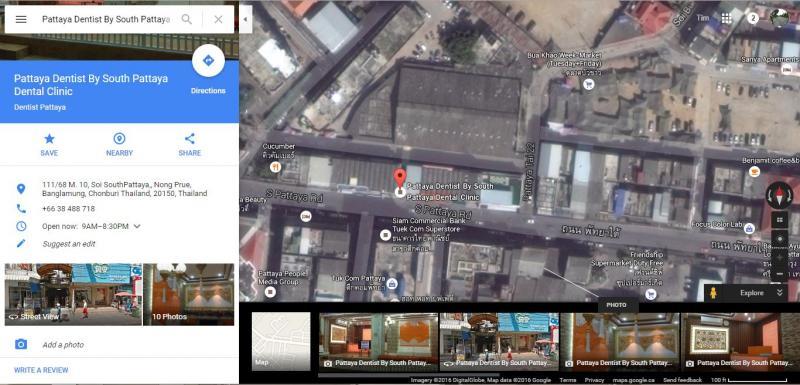
Task: Clear the search box with X
Action: click(x=218, y=19)
